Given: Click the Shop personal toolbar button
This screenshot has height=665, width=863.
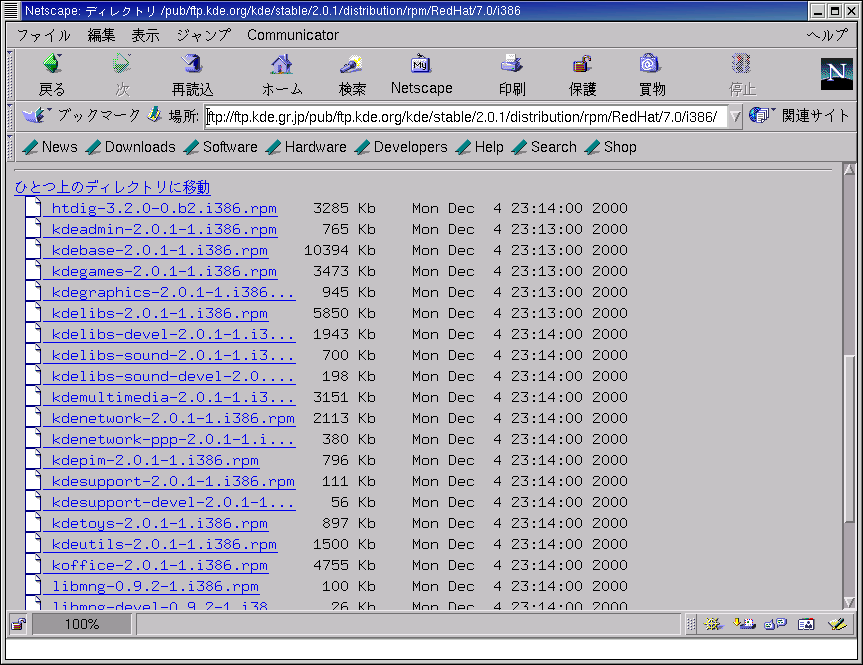Looking at the screenshot, I should click(611, 147).
